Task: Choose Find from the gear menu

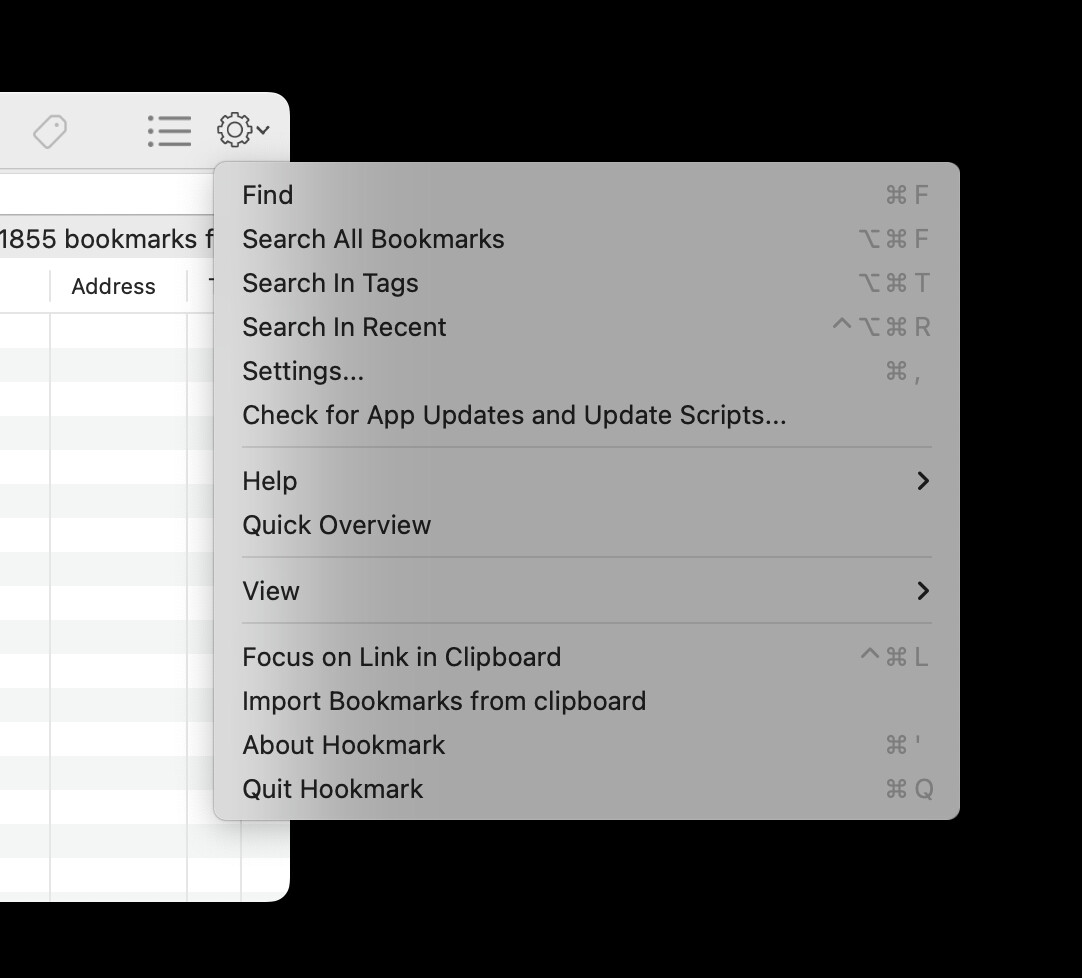Action: point(268,195)
